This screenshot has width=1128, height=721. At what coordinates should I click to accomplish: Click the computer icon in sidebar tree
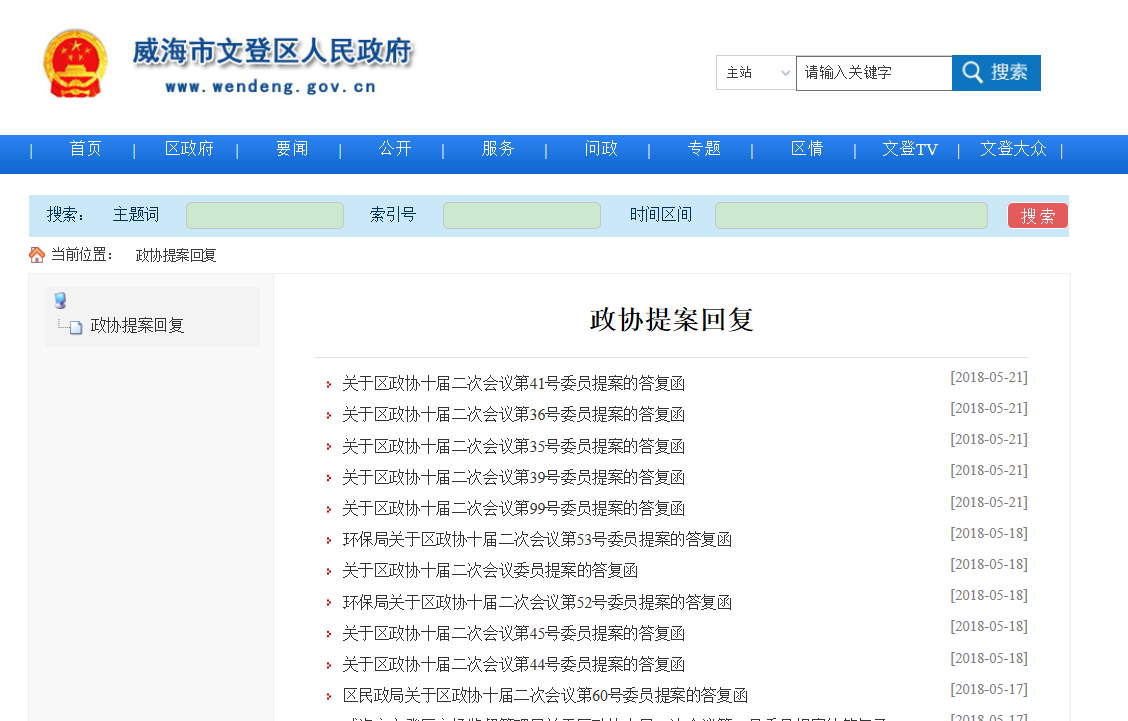point(60,301)
